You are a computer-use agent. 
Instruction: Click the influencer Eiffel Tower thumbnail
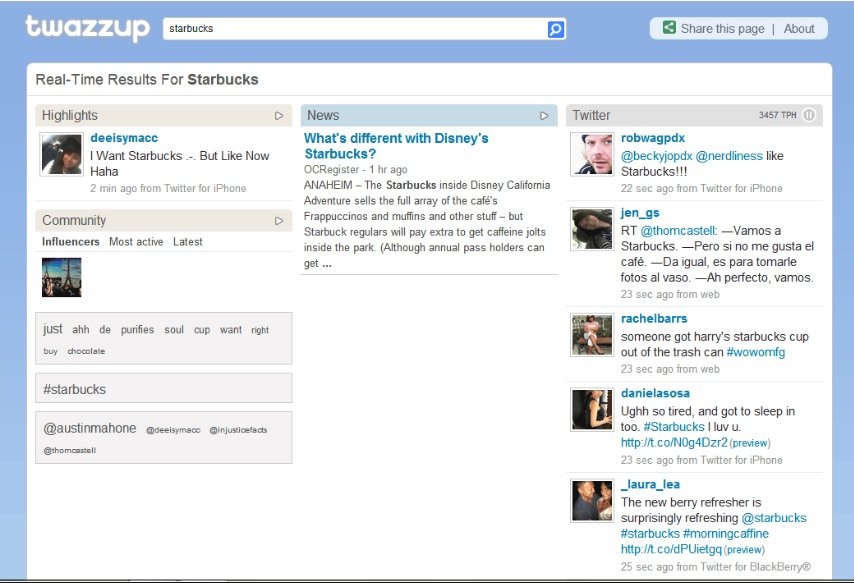(62, 277)
